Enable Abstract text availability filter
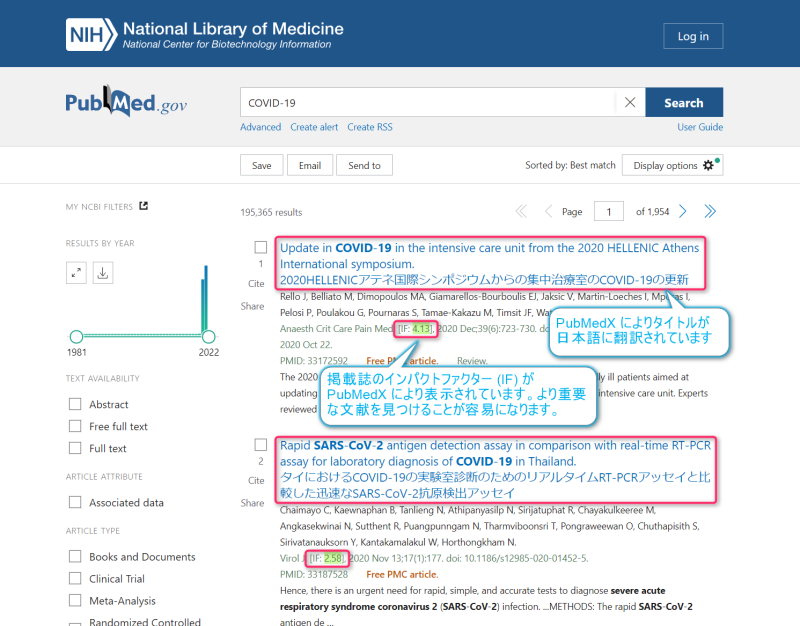This screenshot has height=626, width=800. tap(75, 404)
